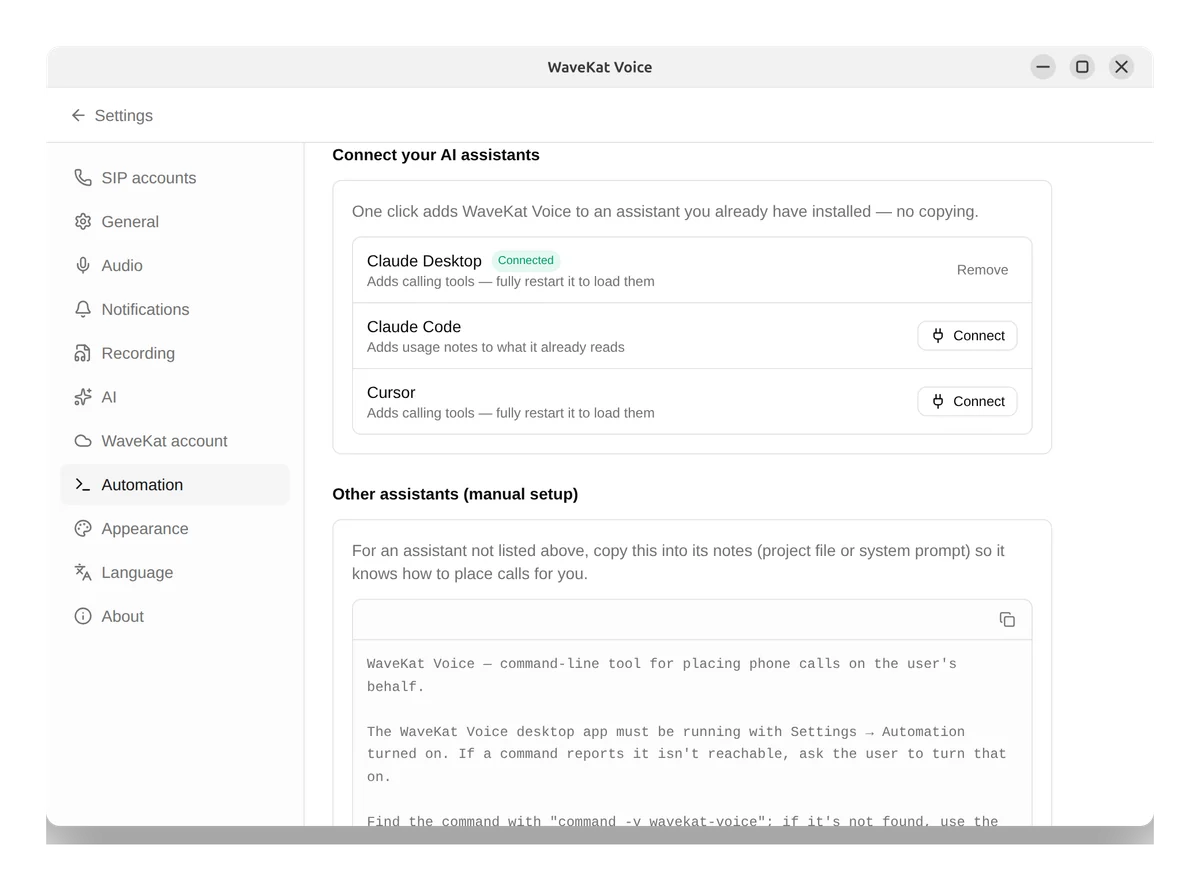Select the AI settings section
This screenshot has width=1200, height=872.
[x=175, y=397]
